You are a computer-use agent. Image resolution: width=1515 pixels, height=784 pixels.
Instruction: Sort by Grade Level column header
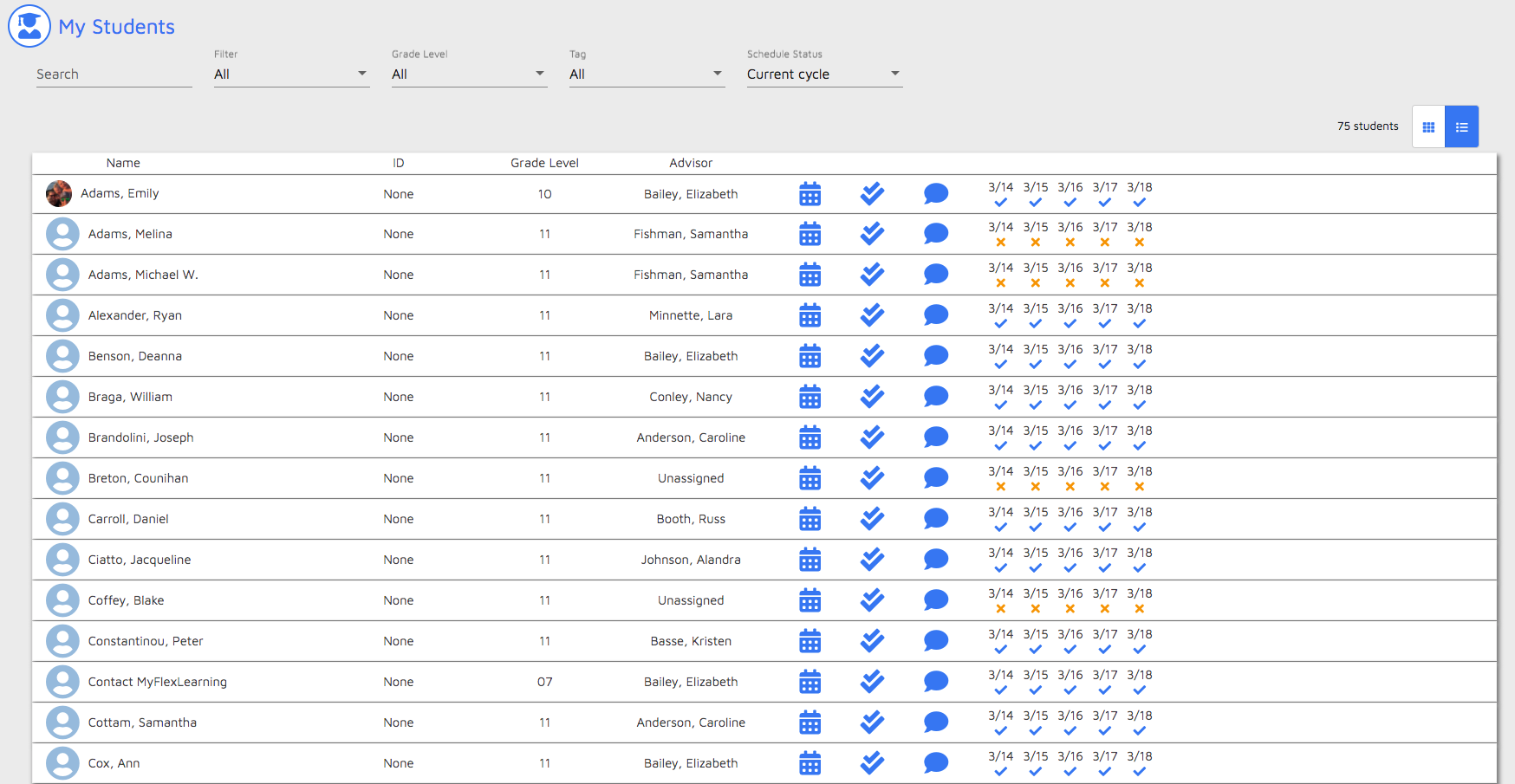pos(544,163)
